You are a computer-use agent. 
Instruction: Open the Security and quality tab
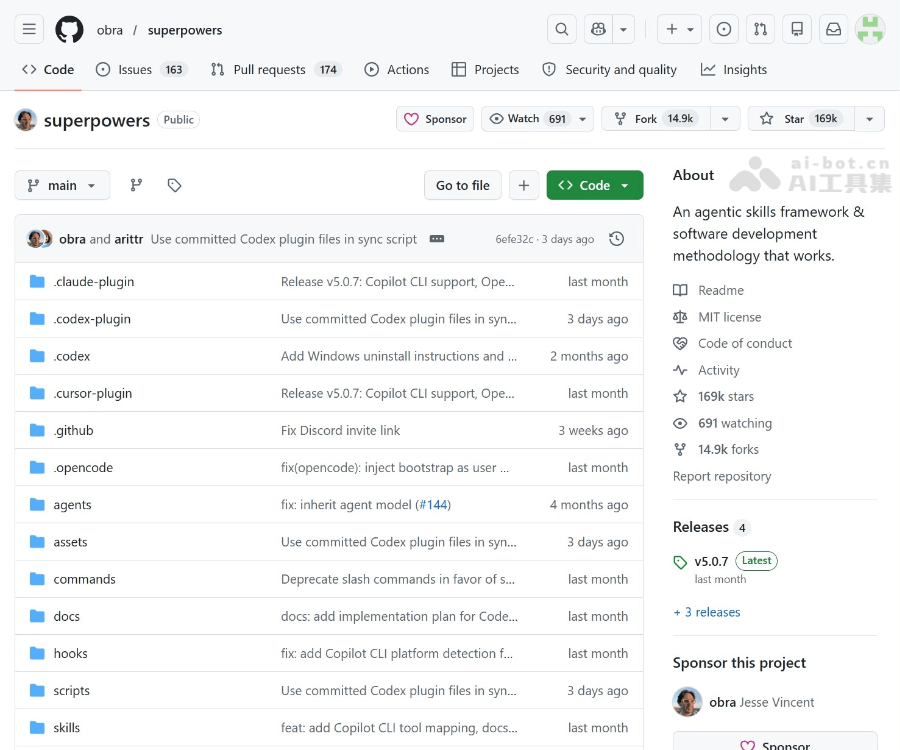(x=610, y=69)
